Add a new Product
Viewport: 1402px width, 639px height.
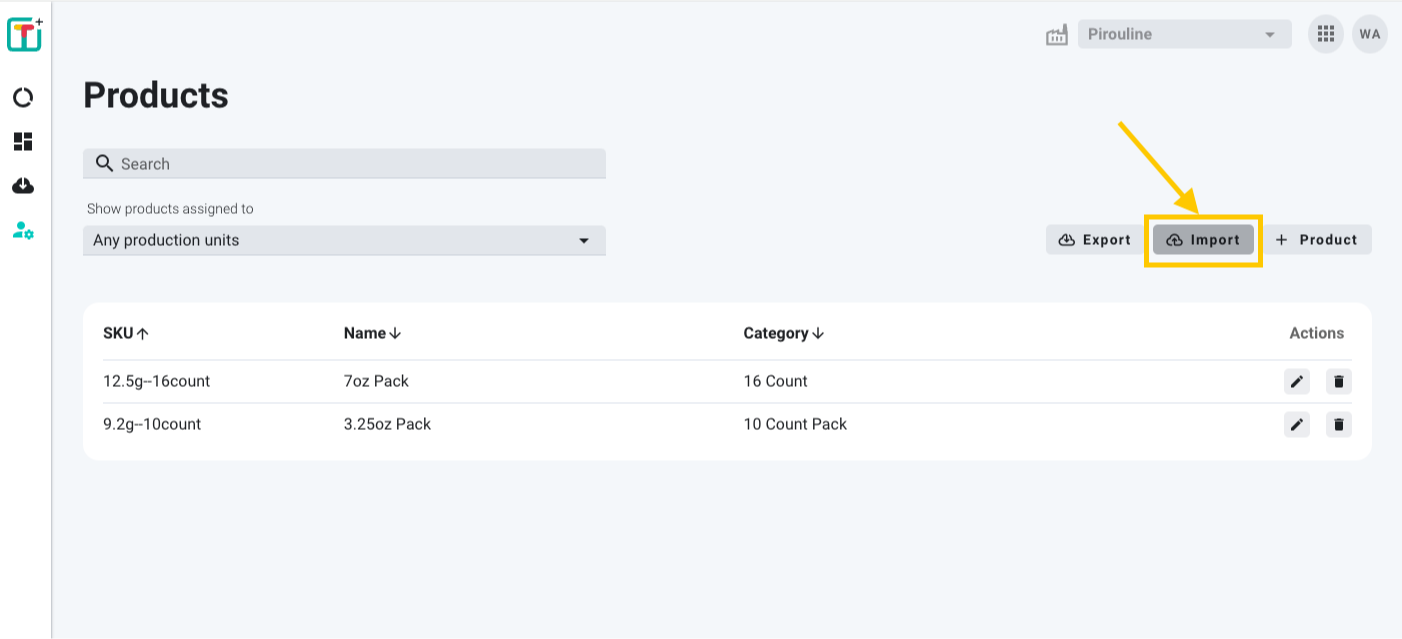coord(1316,240)
